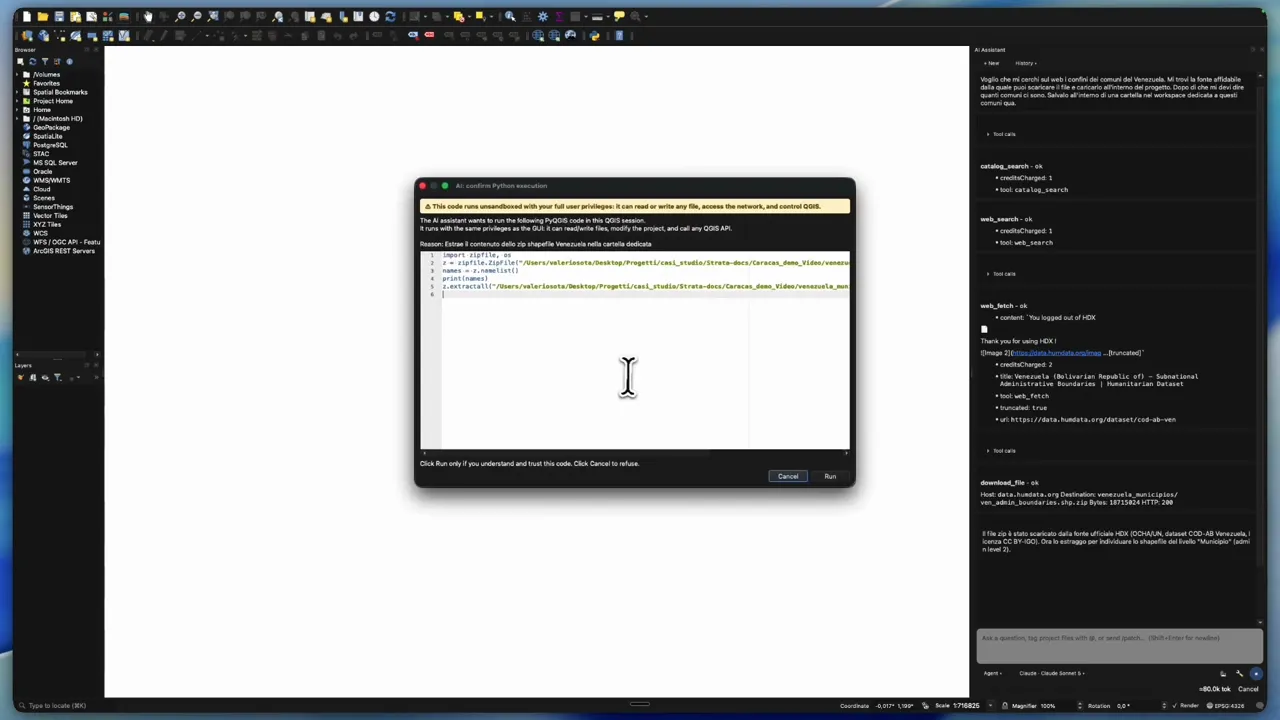The width and height of the screenshot is (1280, 720).
Task: Toggle the scale lock icon in status bar
Action: (1005, 705)
